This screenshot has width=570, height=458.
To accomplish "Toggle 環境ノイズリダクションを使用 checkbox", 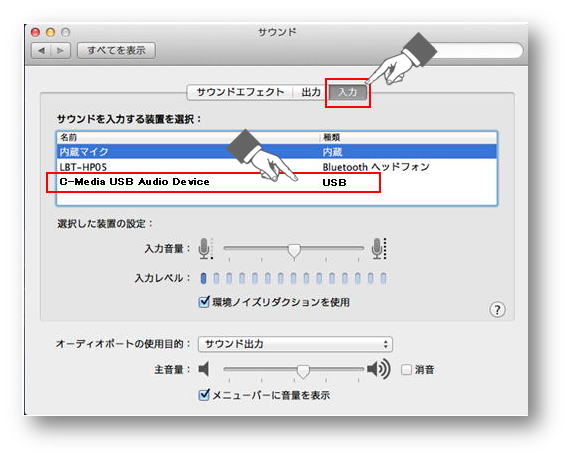I will [204, 302].
